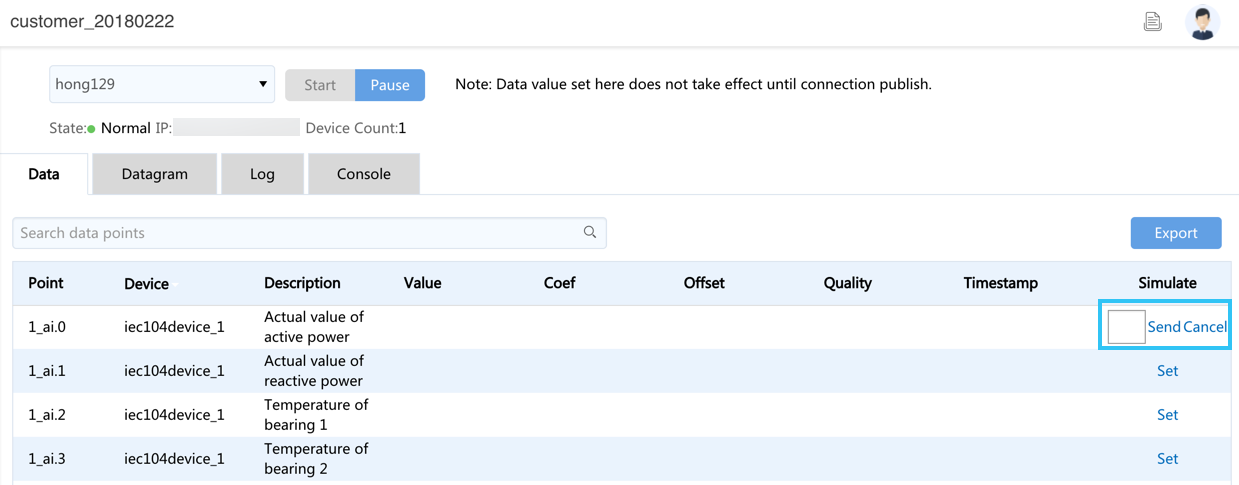The height and width of the screenshot is (485, 1239).
Task: Focus the Search data points field
Action: point(309,233)
